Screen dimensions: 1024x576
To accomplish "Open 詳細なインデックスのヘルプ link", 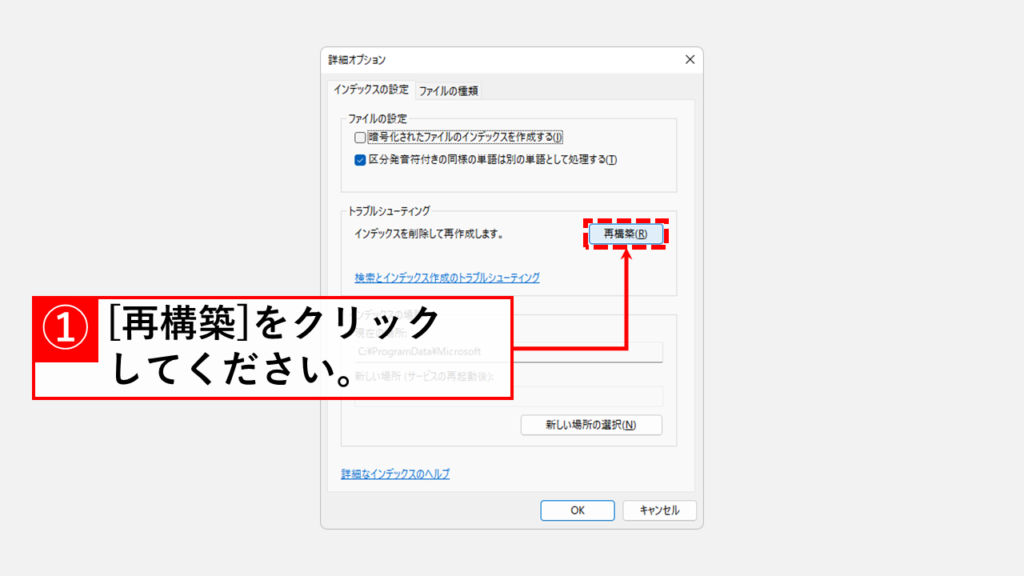I will tap(395, 474).
